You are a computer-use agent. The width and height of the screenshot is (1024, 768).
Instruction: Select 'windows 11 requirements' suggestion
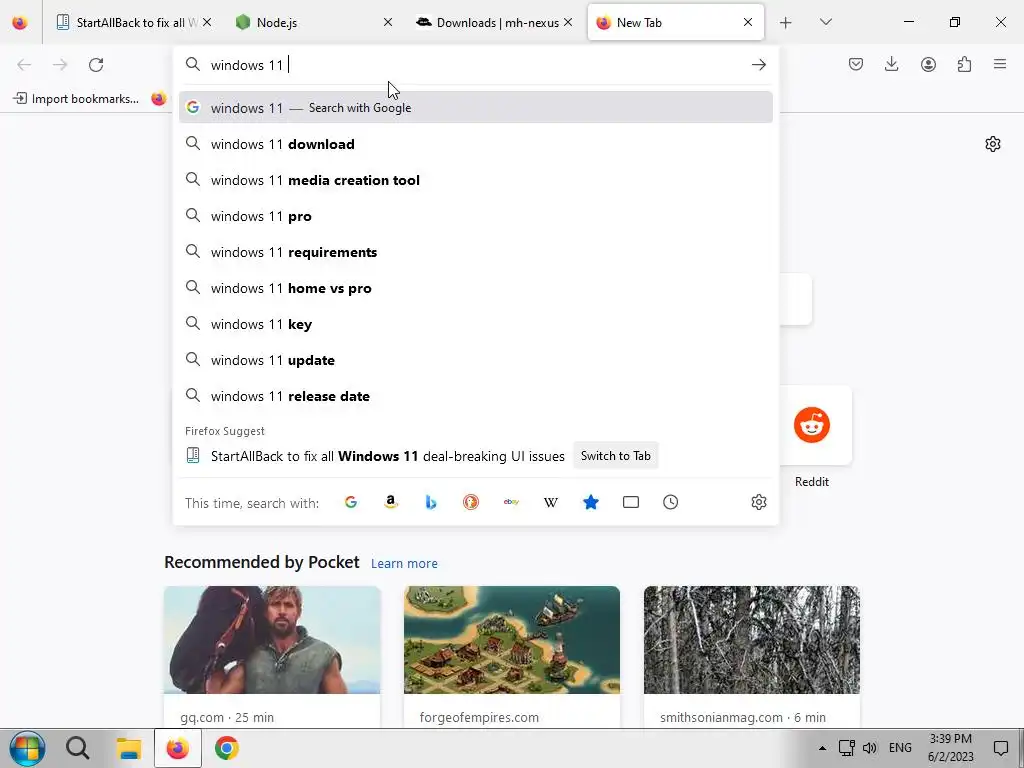click(475, 251)
